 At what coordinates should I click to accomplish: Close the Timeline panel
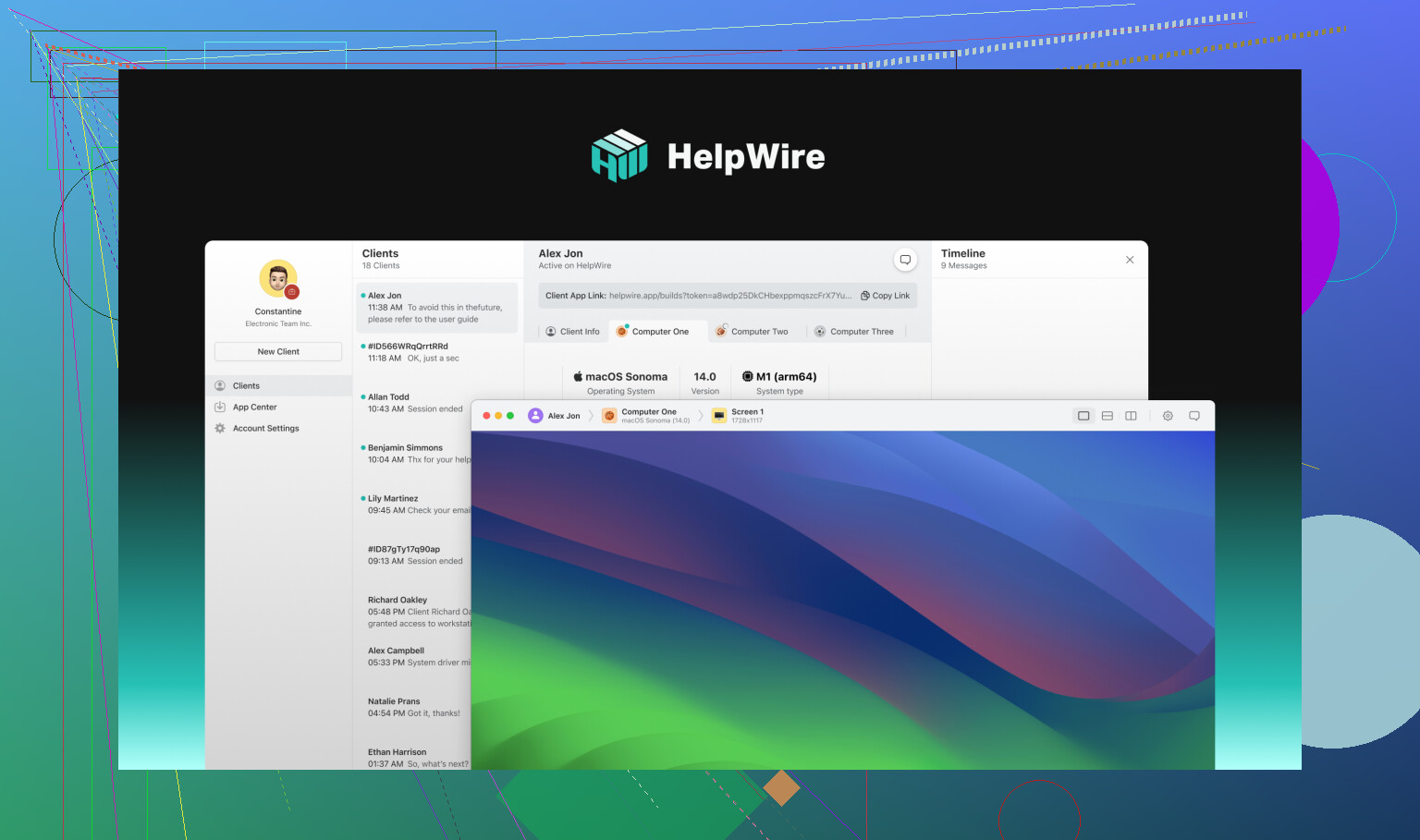coord(1130,260)
